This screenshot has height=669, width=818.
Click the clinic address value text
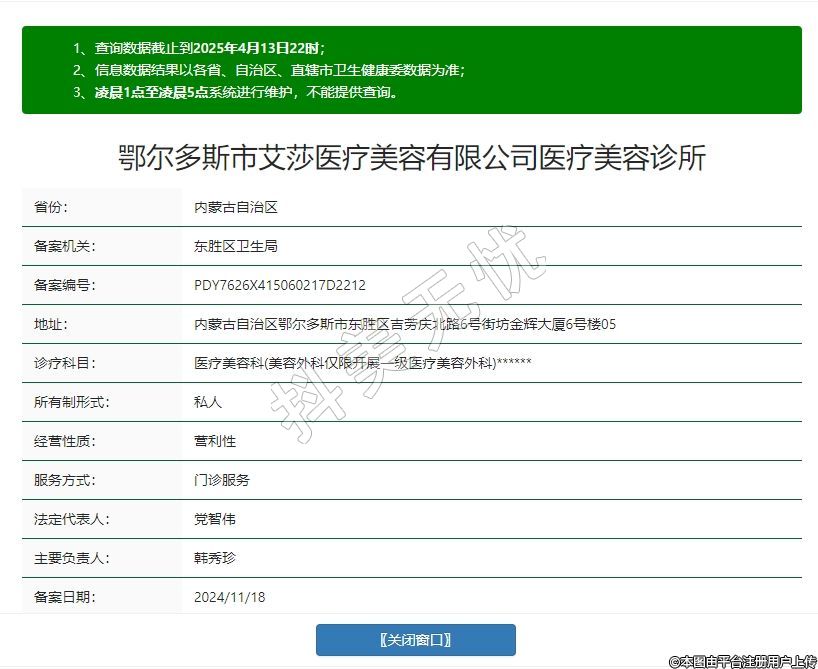405,324
